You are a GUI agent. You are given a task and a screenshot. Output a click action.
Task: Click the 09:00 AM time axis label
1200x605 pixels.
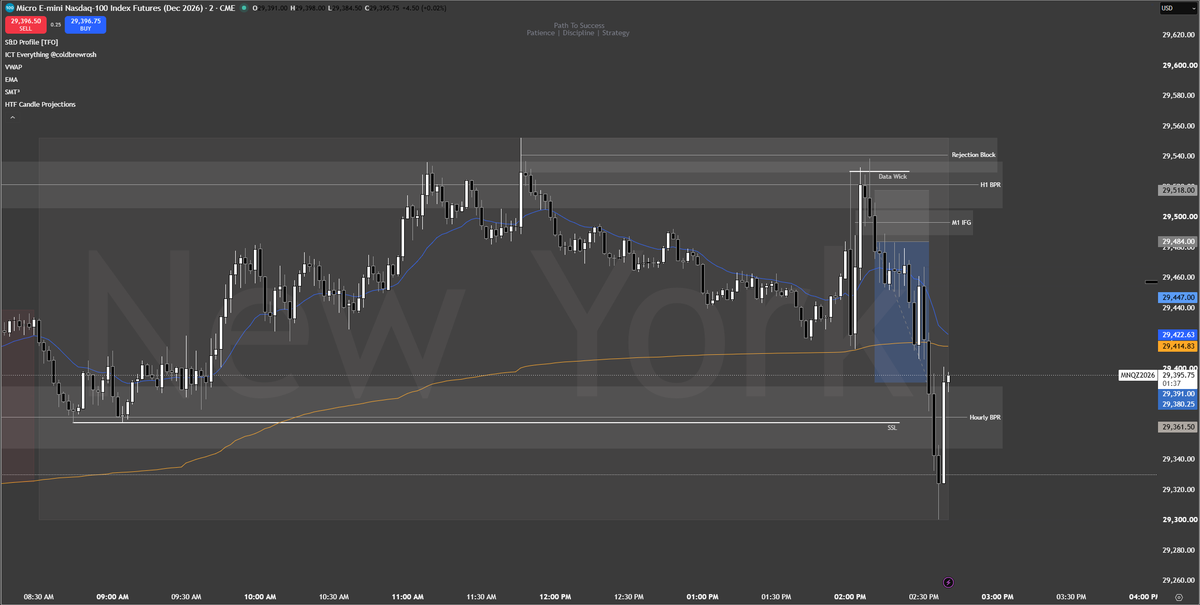coord(111,597)
